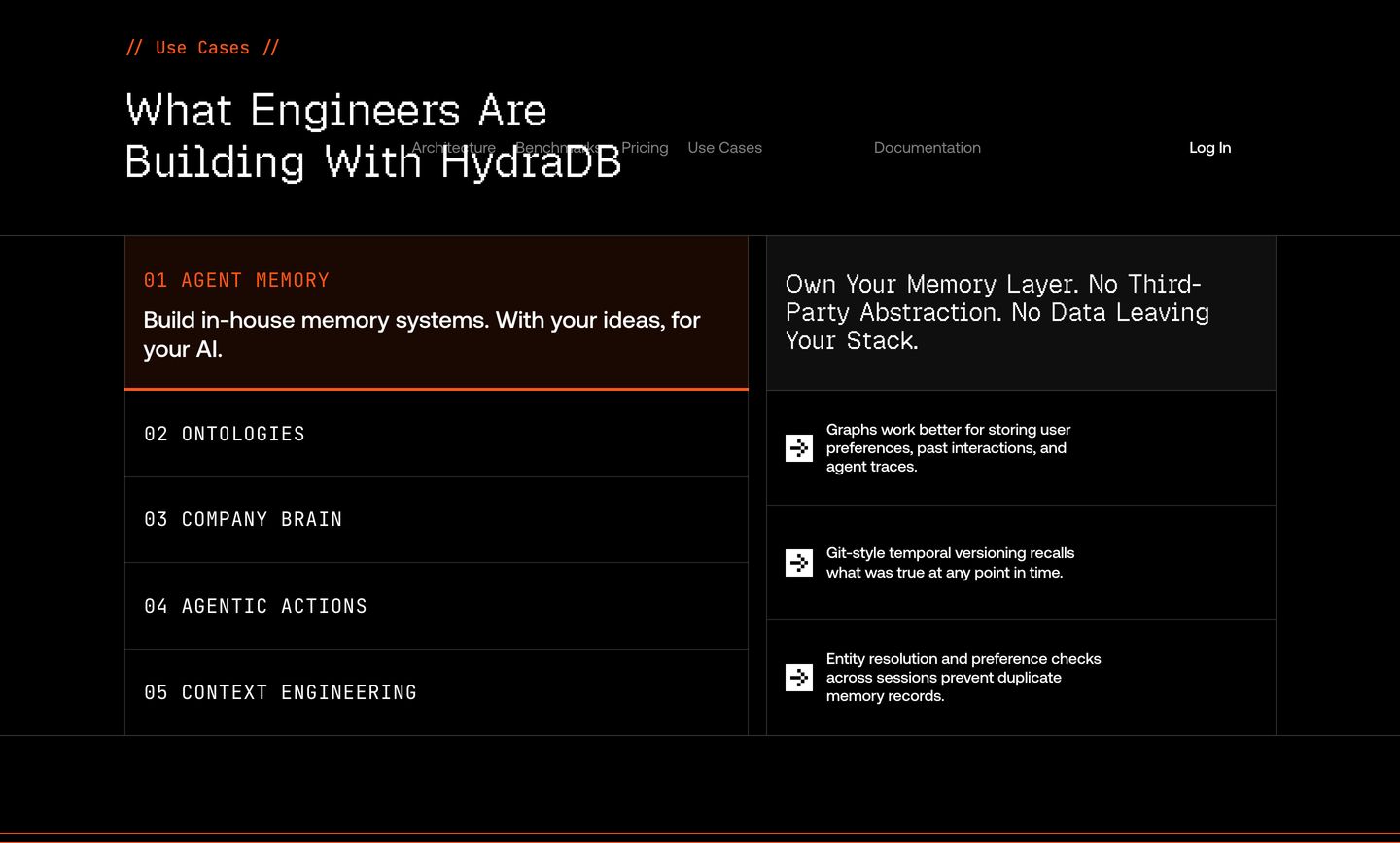Viewport: 1400px width, 843px height.
Task: Click the "// Use Cases //" section label
Action: [x=203, y=48]
